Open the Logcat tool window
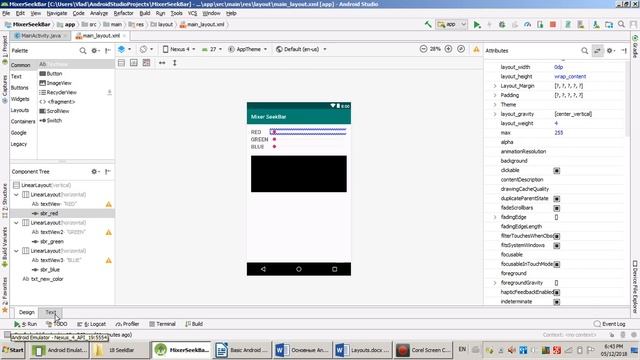Screen dimensions: 640x360 tap(91, 324)
